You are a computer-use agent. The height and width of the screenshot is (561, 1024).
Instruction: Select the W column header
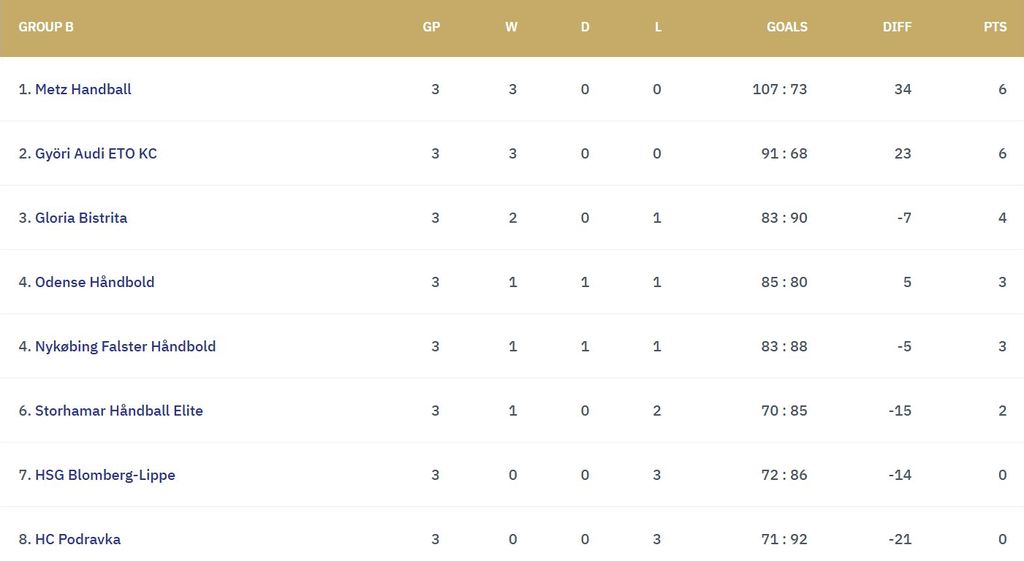click(x=511, y=27)
